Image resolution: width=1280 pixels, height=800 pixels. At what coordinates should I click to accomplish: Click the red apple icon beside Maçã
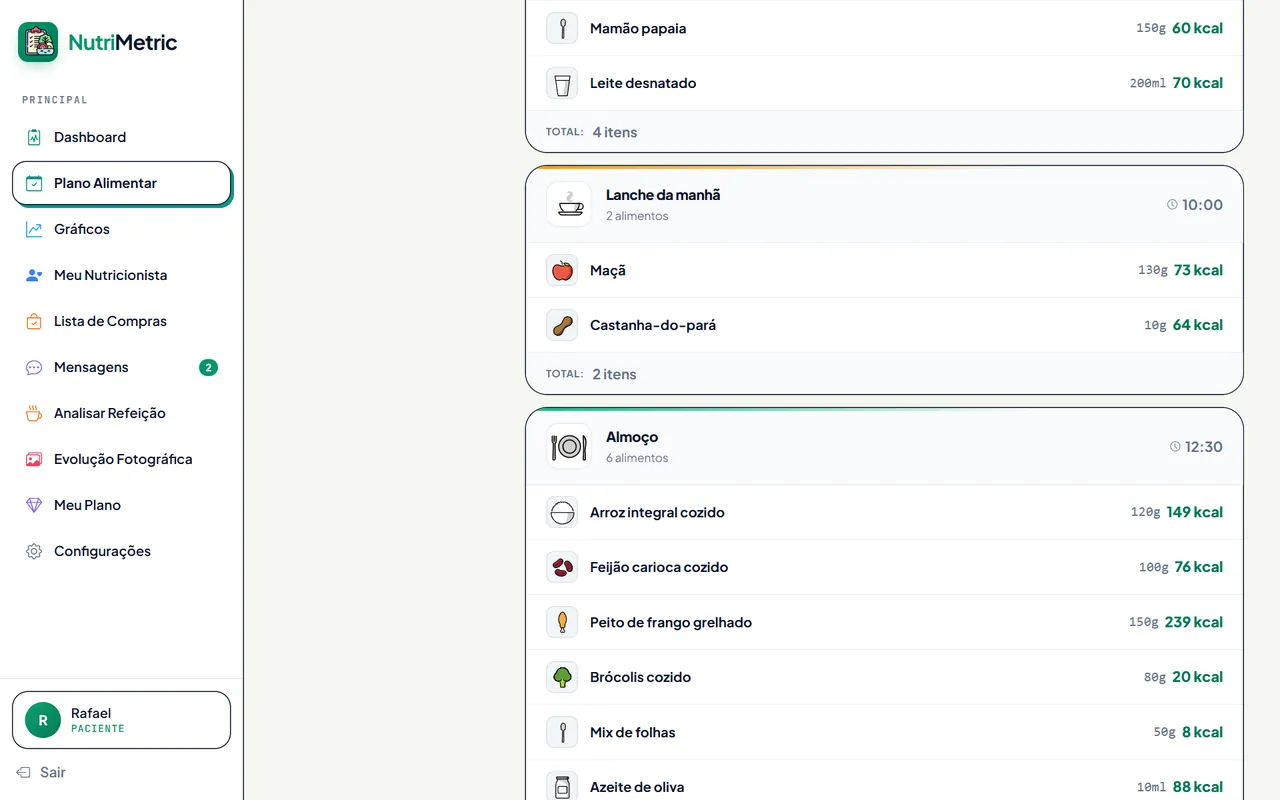click(562, 270)
